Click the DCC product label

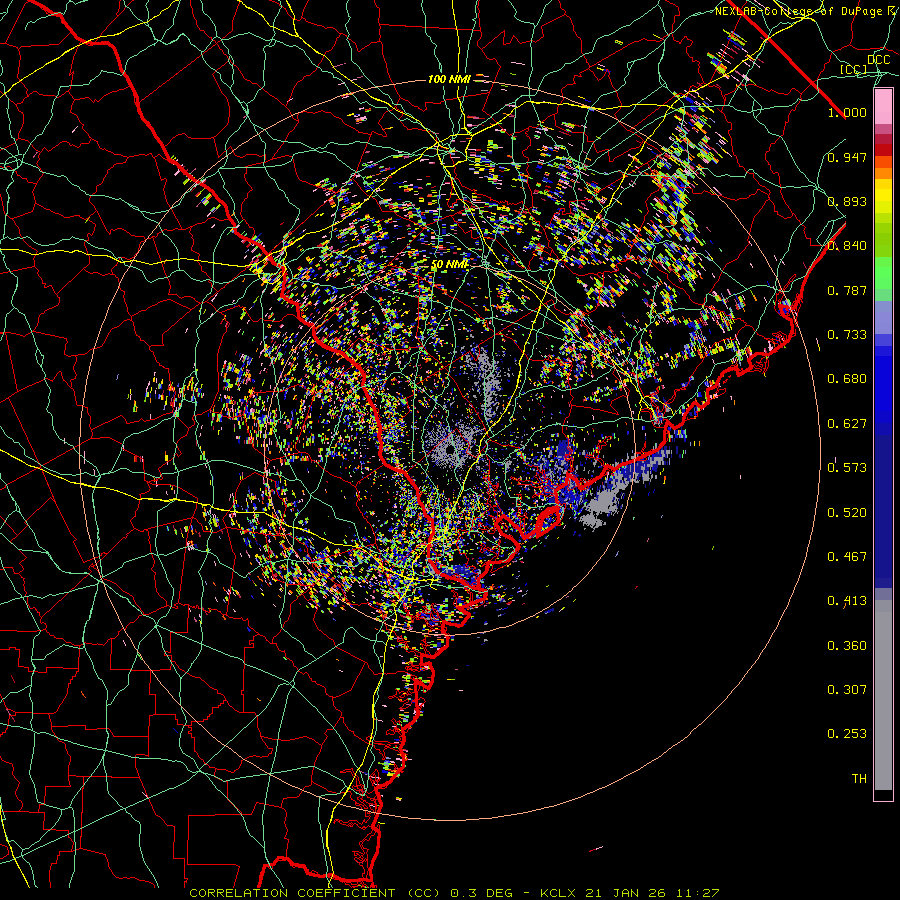pos(878,60)
